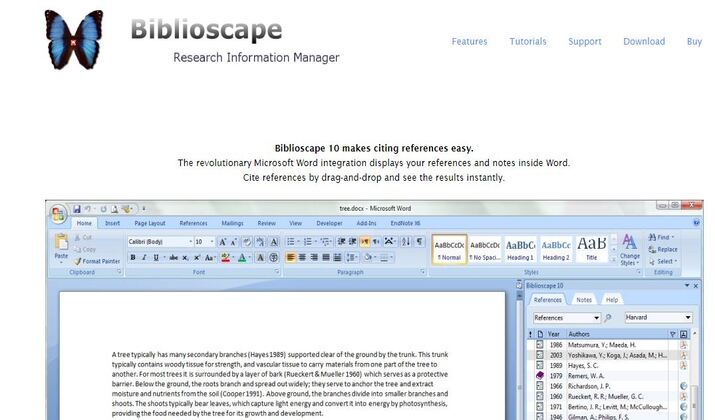Select Center alignment
The width and height of the screenshot is (715, 420).
coord(302,258)
